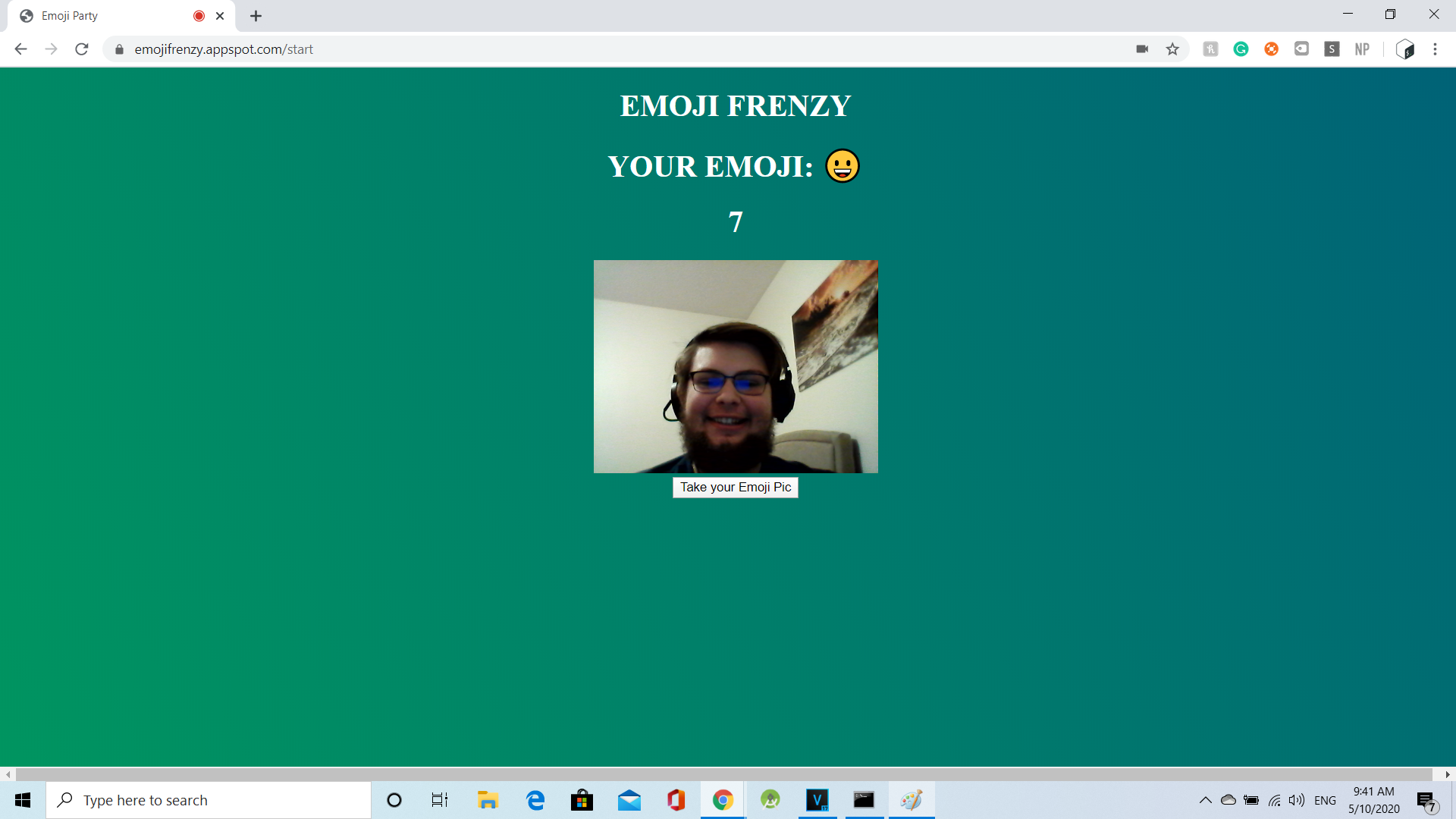Screen dimensions: 1456x819
Task: Open Task View on the taskbar
Action: [440, 800]
